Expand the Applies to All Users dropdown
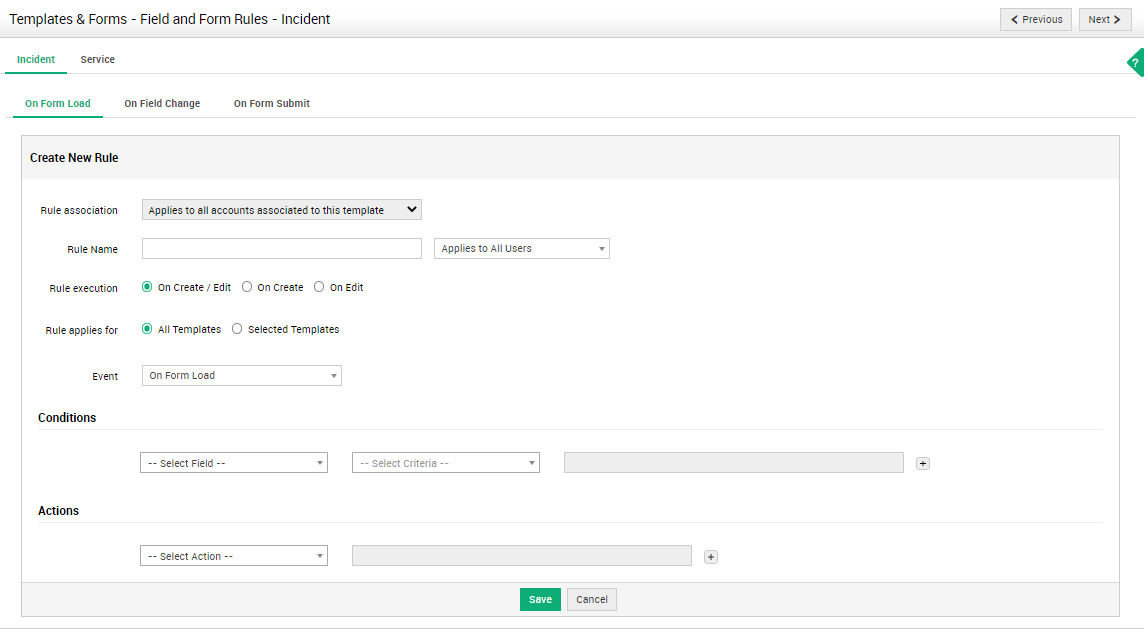The height and width of the screenshot is (629, 1144). tap(521, 249)
